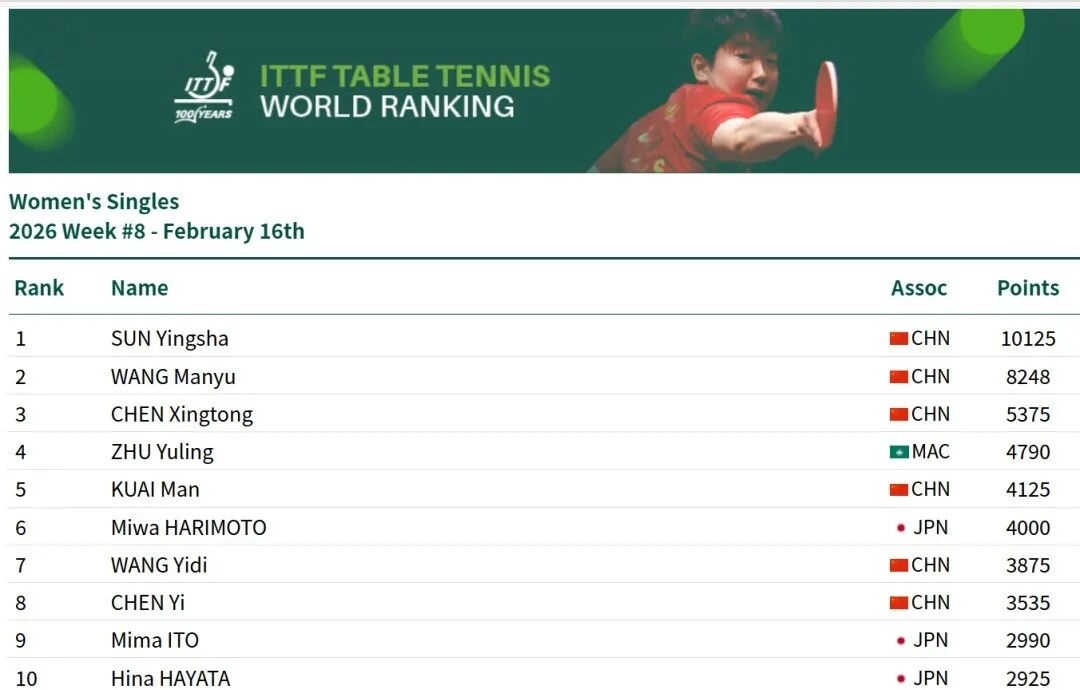Sort table by Name column header
Screen dimensions: 1080x690
coord(139,288)
